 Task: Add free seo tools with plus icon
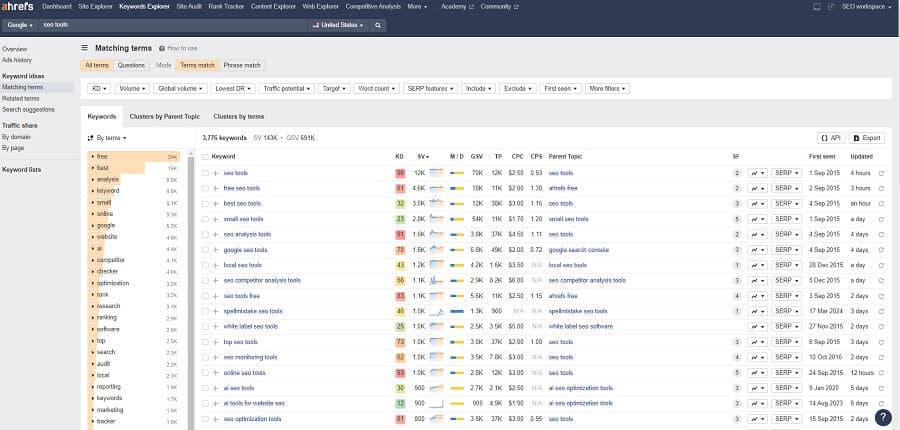215,188
